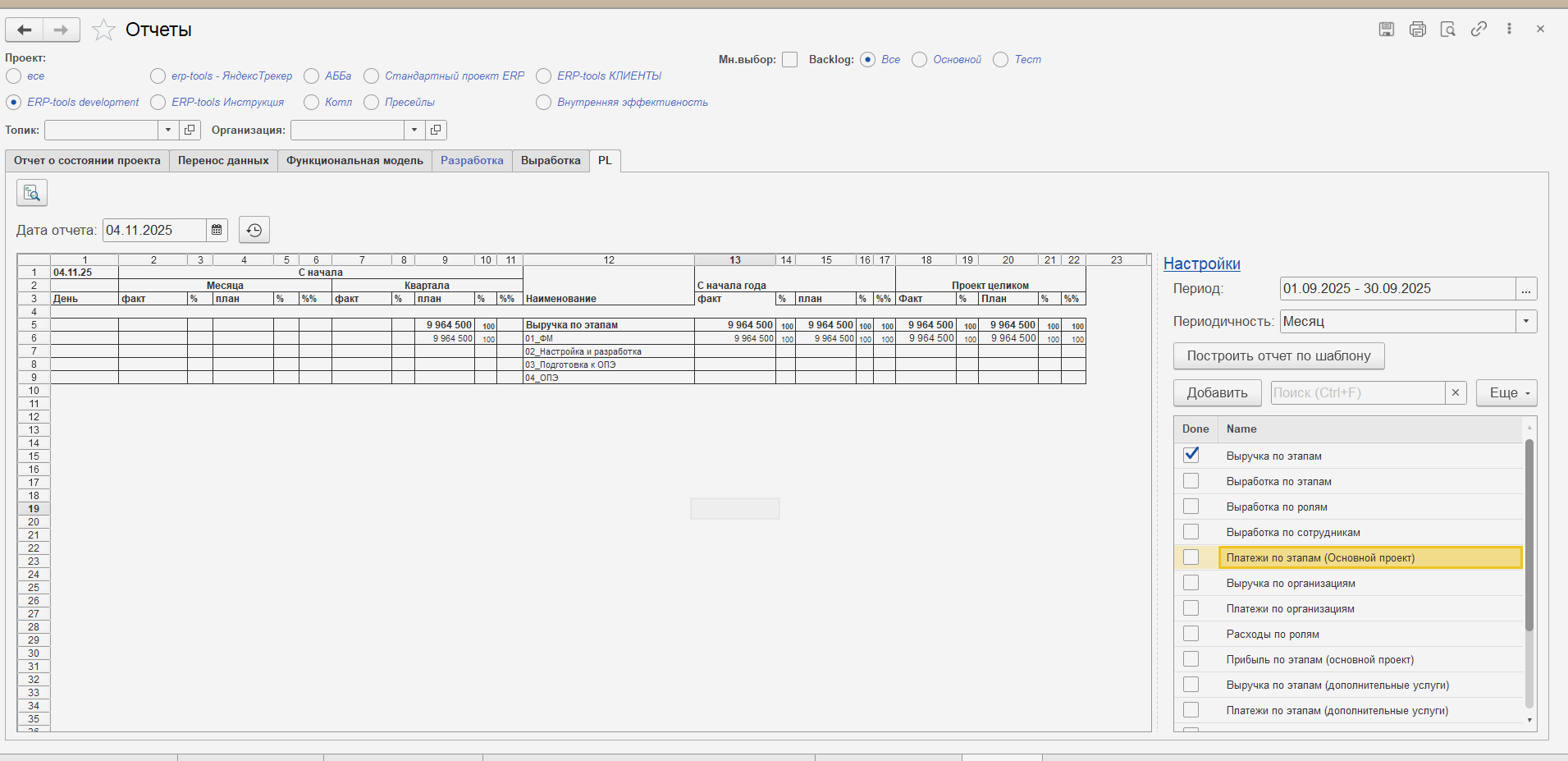Open the Топик dropdown list
1568x761 pixels.
click(168, 130)
